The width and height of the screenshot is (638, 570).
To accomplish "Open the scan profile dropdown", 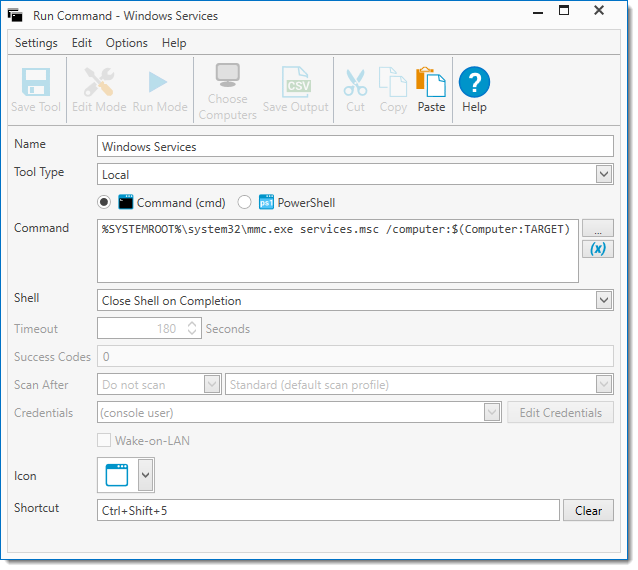I will (604, 384).
